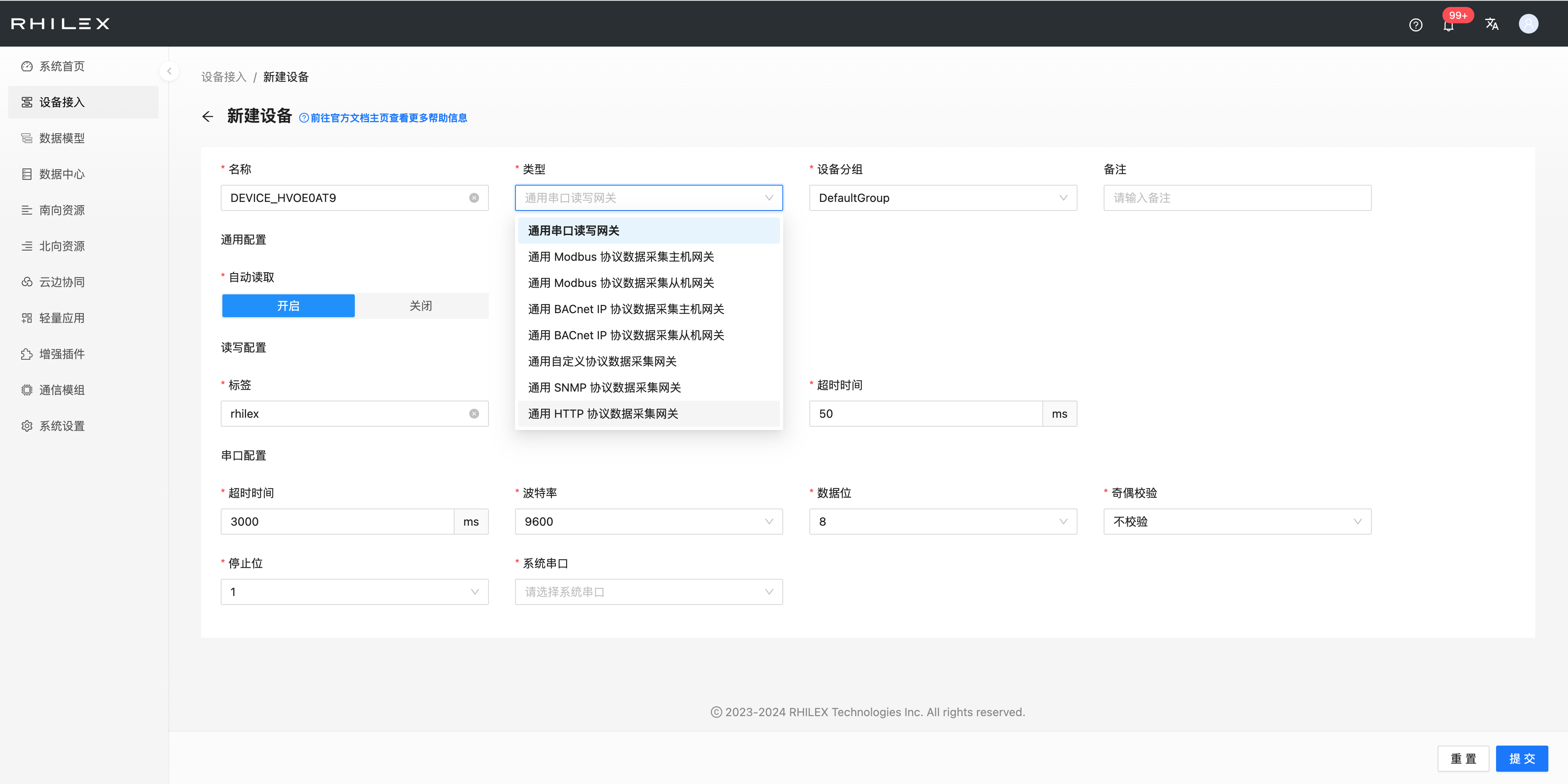The image size is (1568, 784).
Task: Clear the 名称 field with the X icon
Action: point(474,197)
